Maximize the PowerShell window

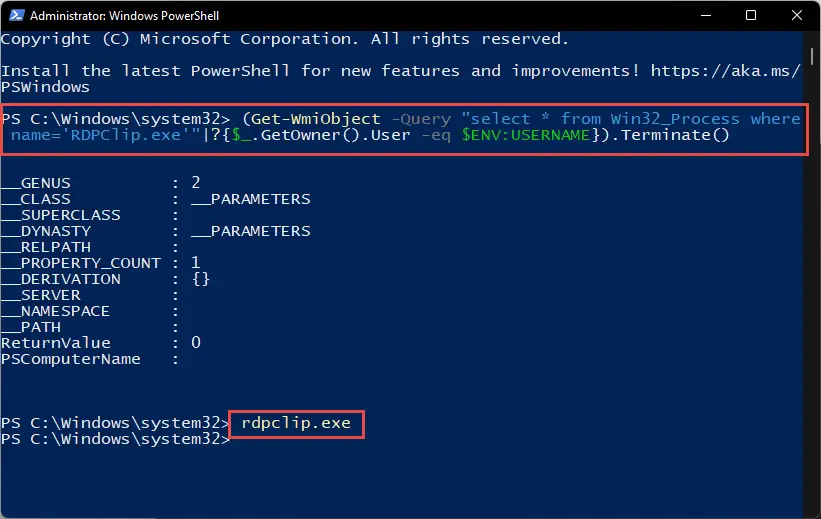click(751, 15)
